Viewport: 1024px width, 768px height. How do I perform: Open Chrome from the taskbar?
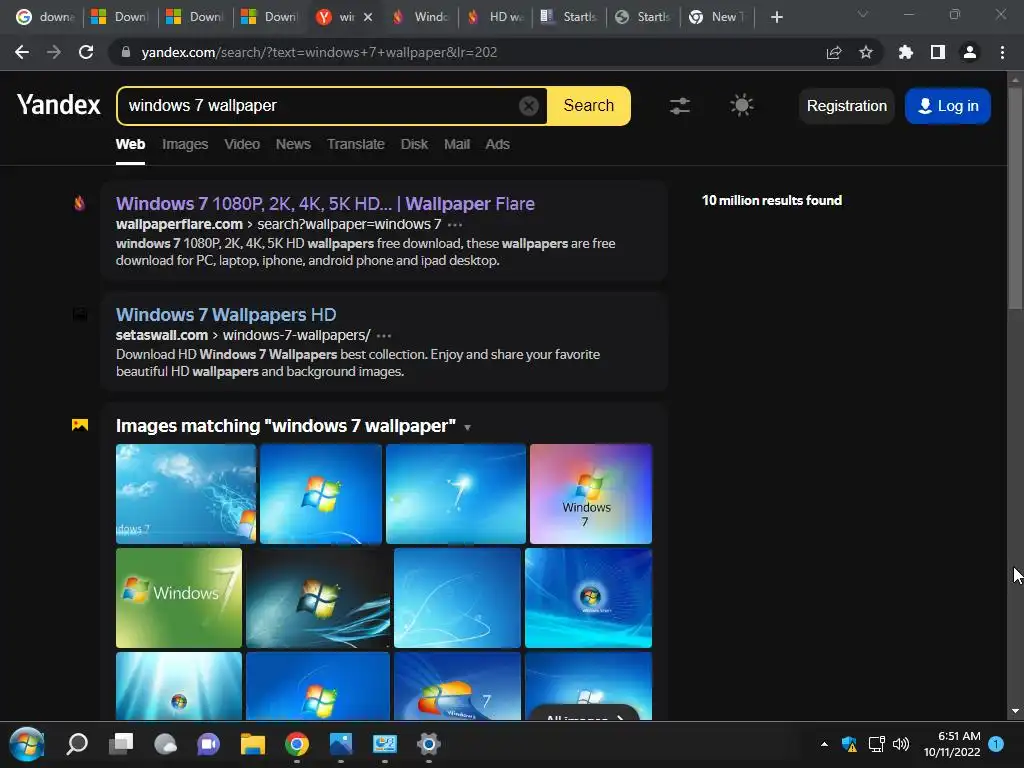(x=296, y=744)
